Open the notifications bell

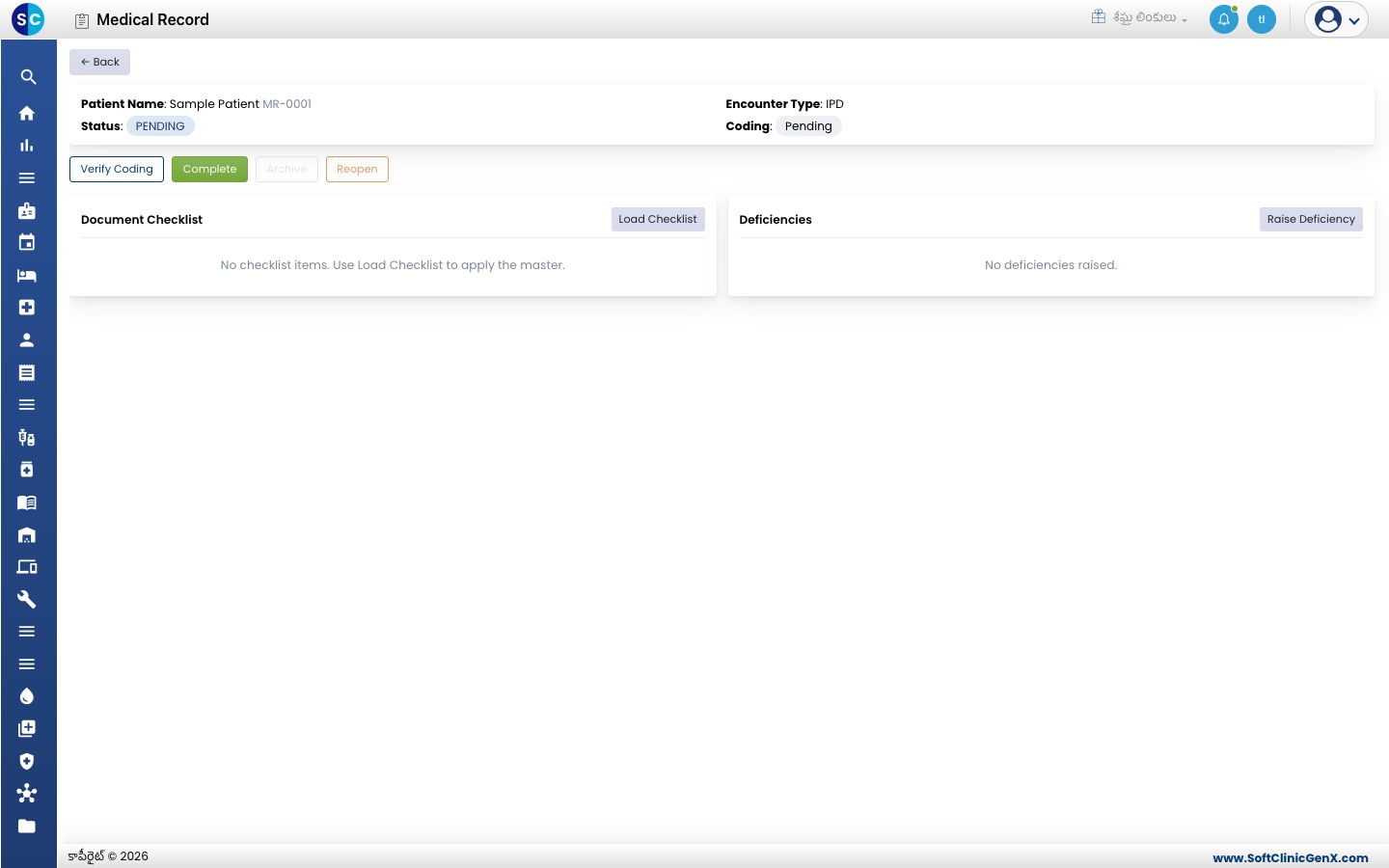point(1224,19)
